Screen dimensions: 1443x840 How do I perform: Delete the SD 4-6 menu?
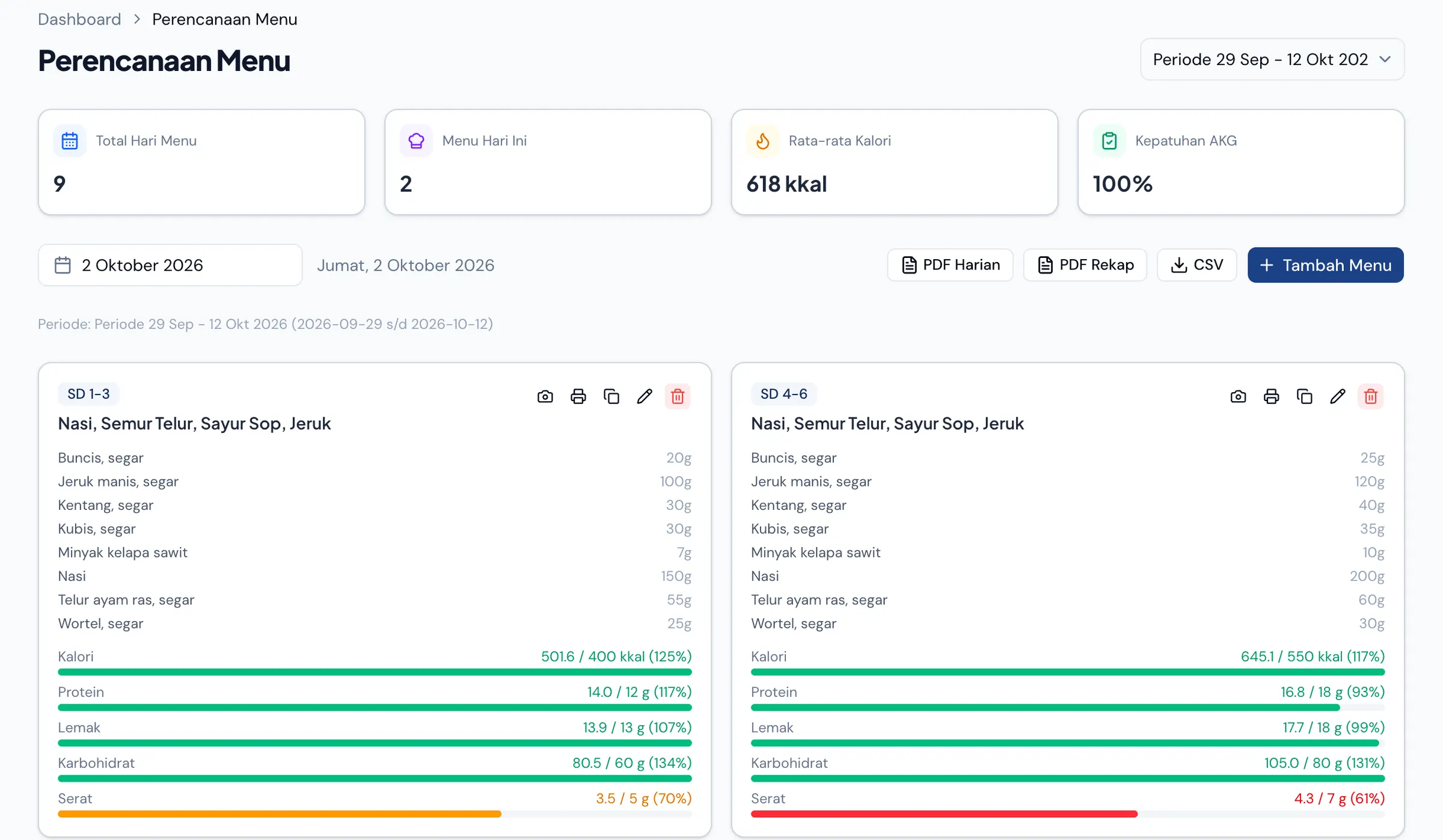pos(1371,396)
